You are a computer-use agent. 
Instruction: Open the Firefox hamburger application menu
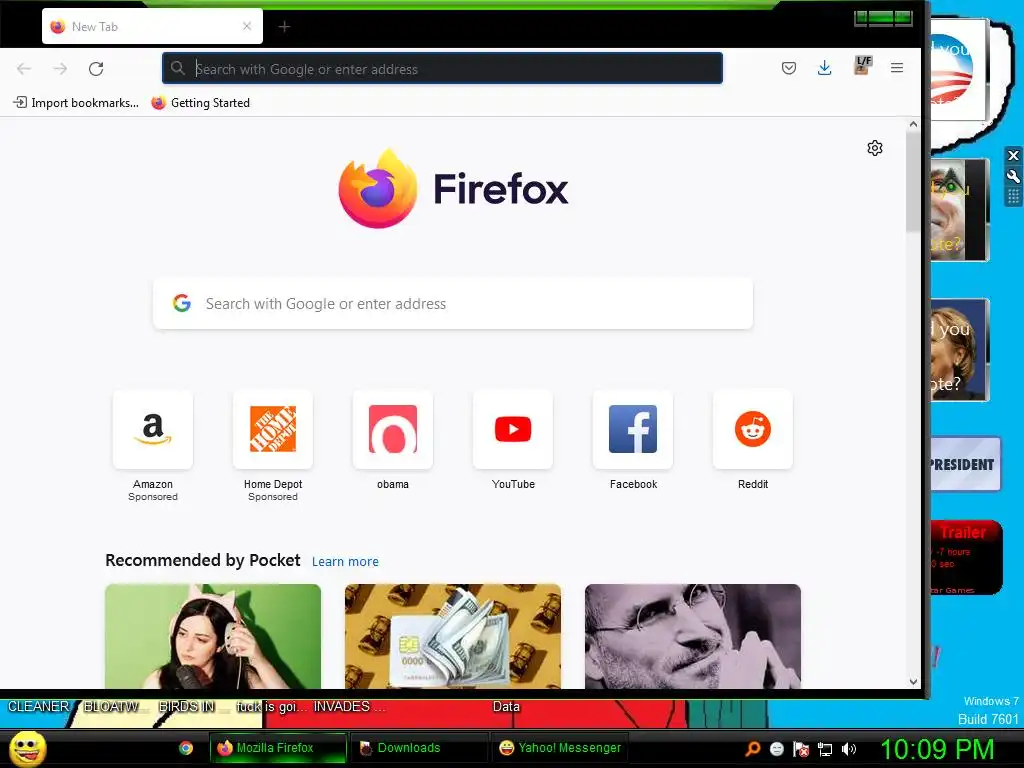(897, 68)
